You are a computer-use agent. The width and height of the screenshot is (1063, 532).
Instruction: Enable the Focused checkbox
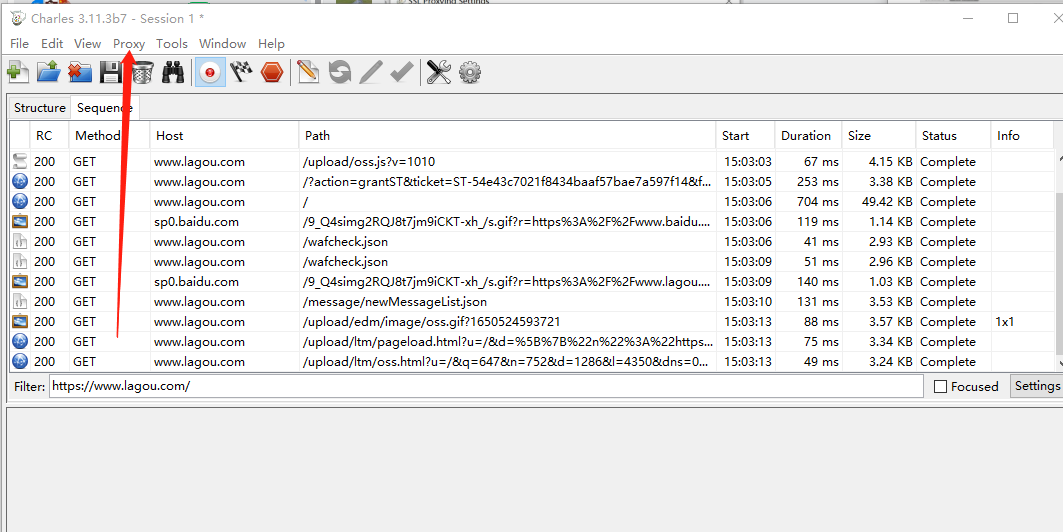click(x=941, y=386)
